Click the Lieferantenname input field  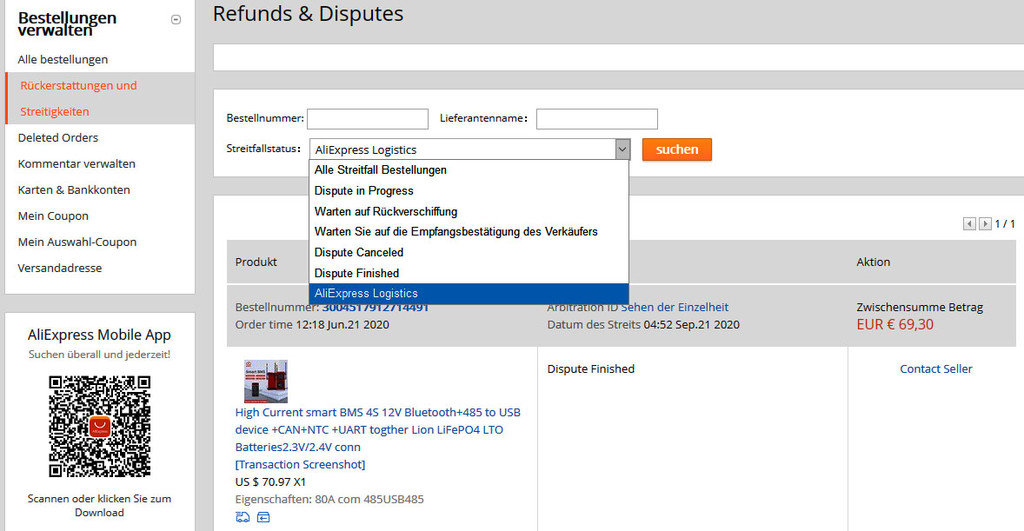pyautogui.click(x=597, y=119)
